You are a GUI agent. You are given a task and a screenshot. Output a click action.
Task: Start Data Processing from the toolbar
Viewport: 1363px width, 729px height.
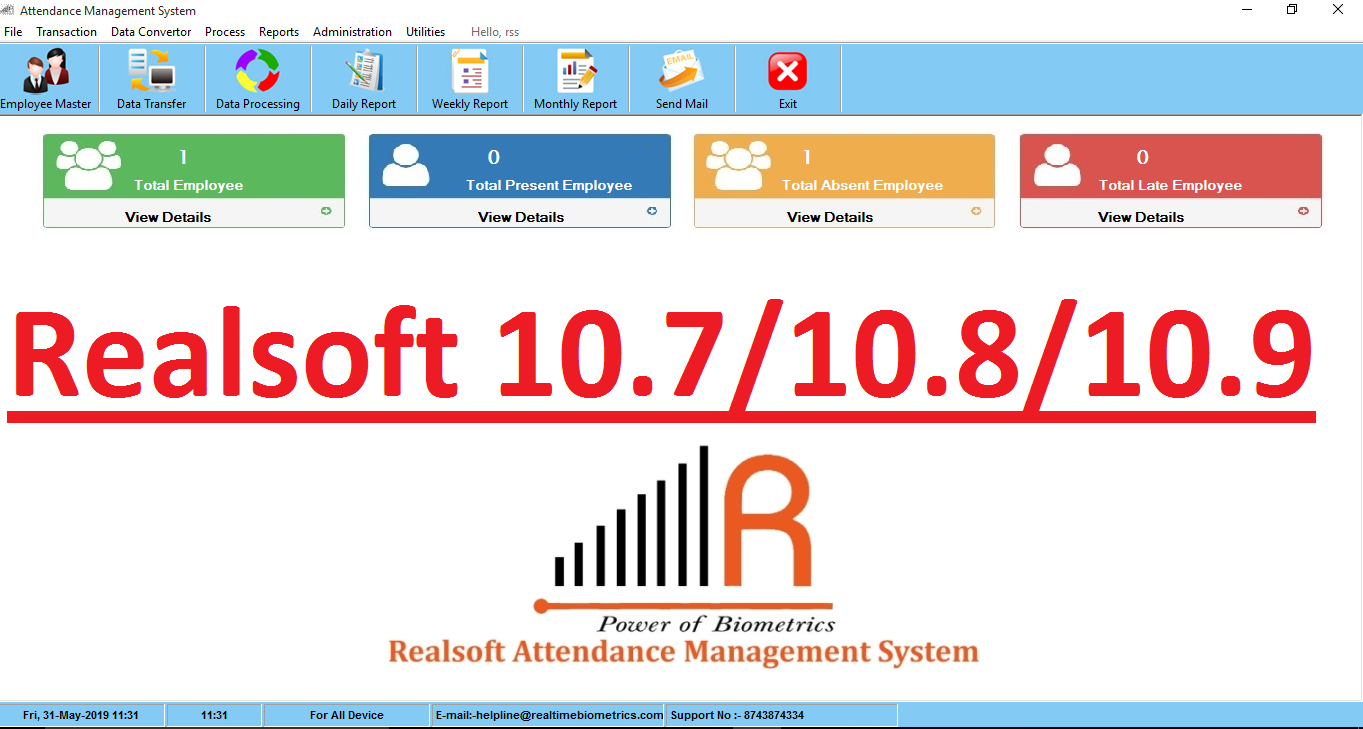click(258, 71)
